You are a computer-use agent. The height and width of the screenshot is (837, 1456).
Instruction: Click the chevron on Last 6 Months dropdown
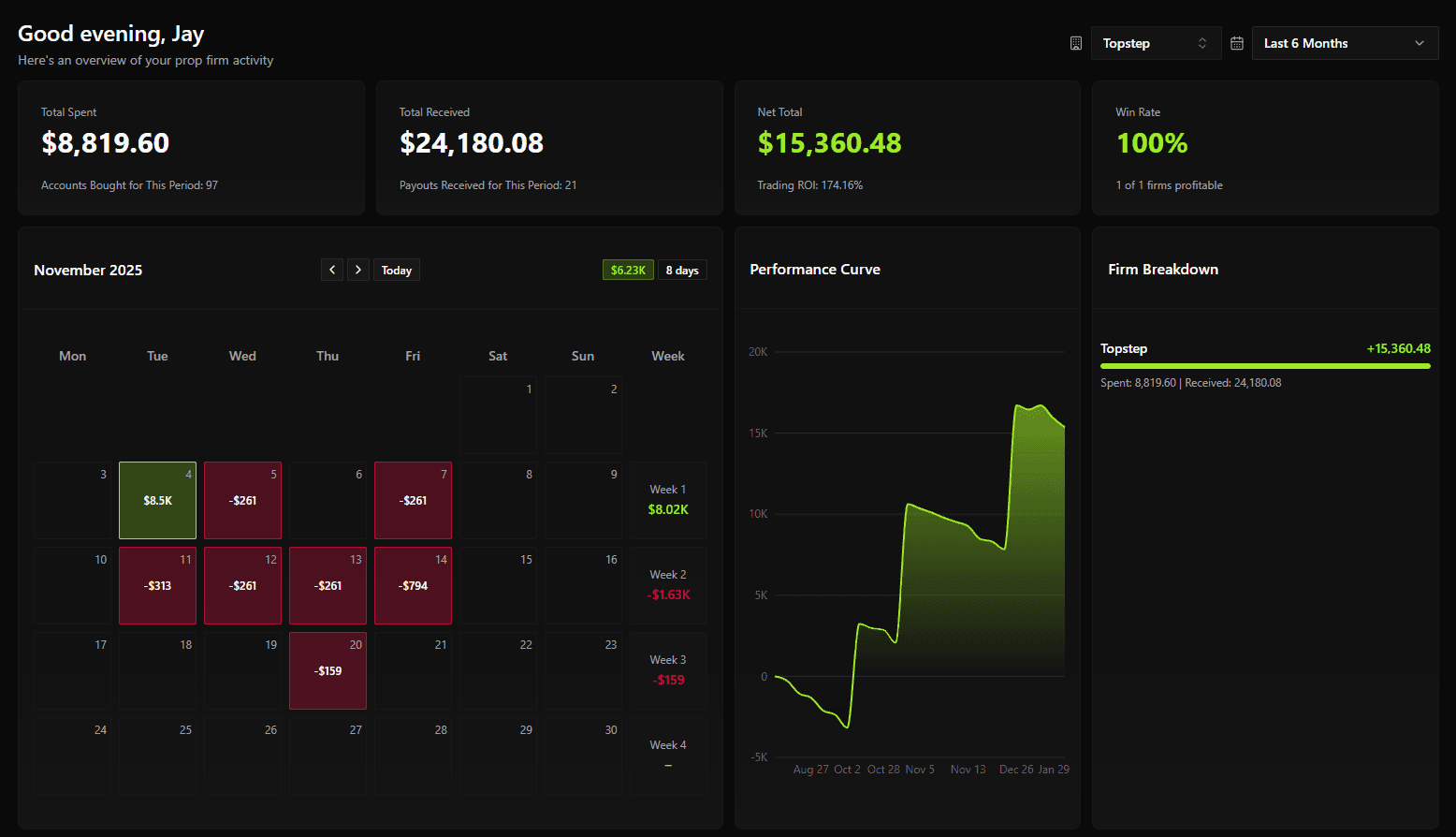[1420, 42]
